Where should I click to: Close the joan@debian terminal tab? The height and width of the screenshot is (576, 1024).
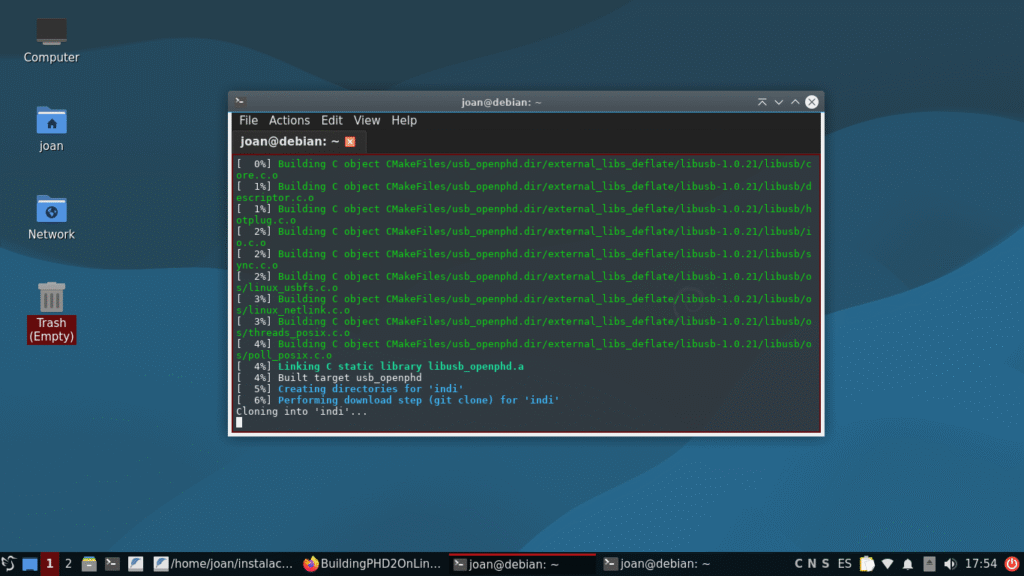point(350,142)
